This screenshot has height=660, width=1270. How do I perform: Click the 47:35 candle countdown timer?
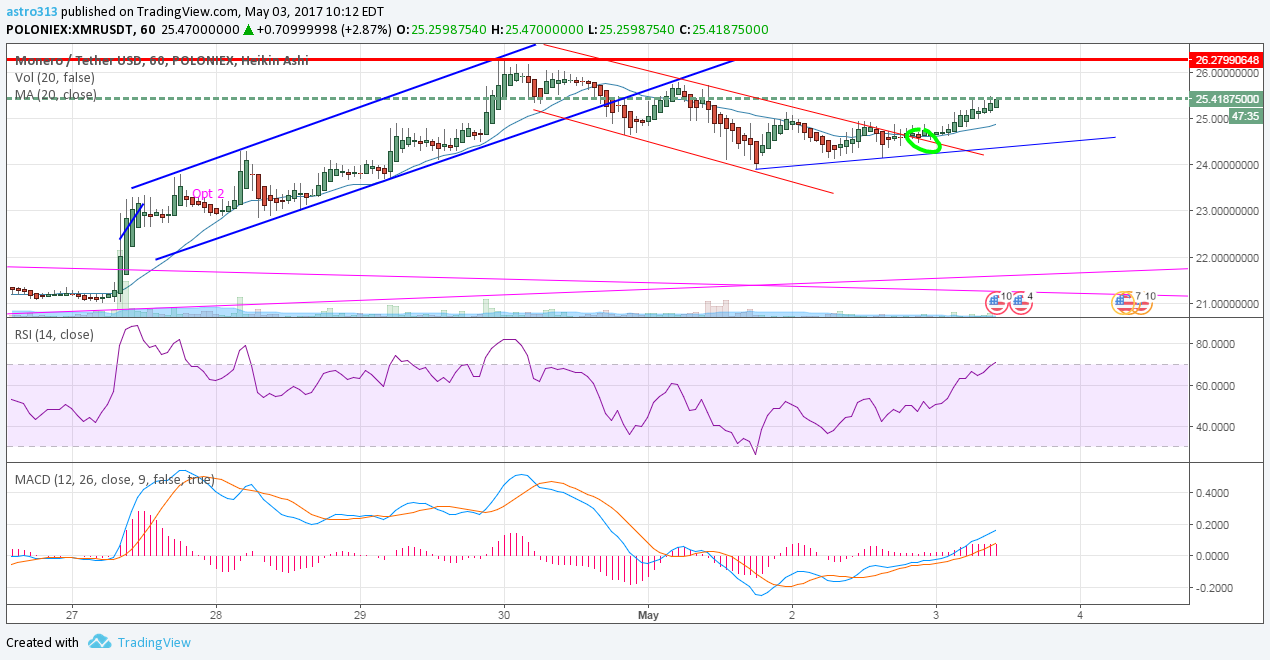pyautogui.click(x=1244, y=116)
